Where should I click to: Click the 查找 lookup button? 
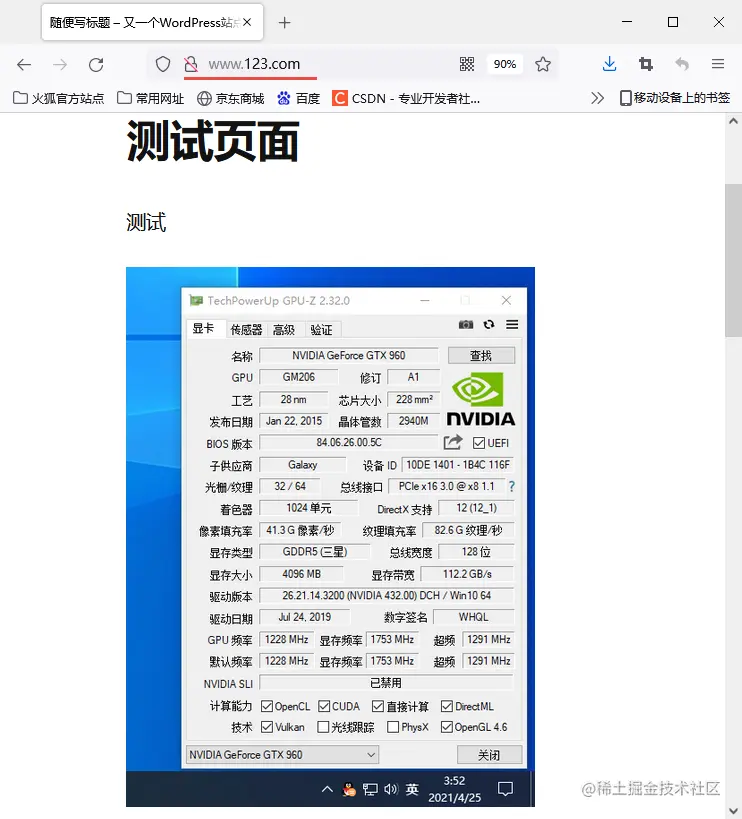[481, 356]
